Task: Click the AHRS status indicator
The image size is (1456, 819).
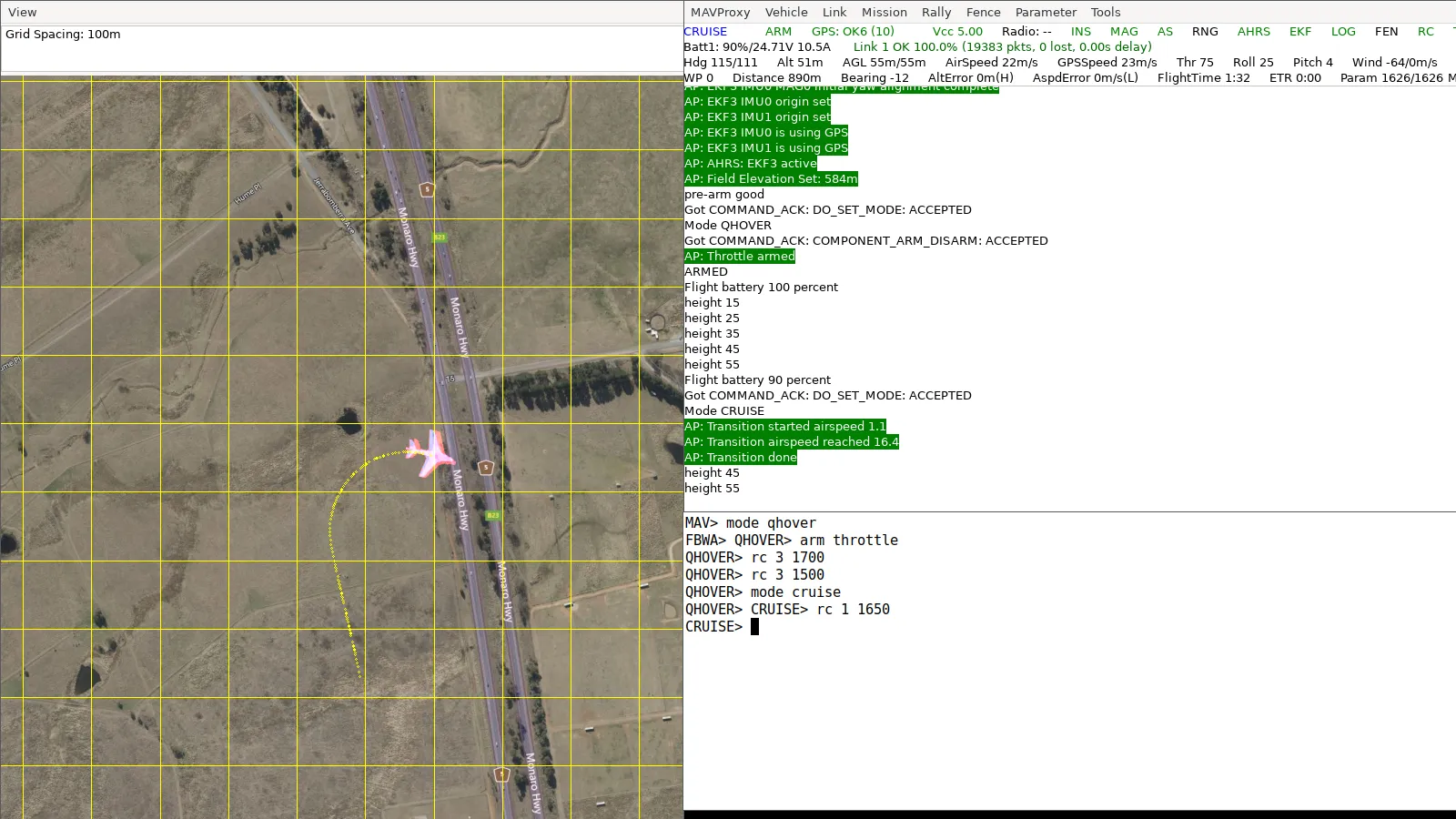Action: [1254, 31]
